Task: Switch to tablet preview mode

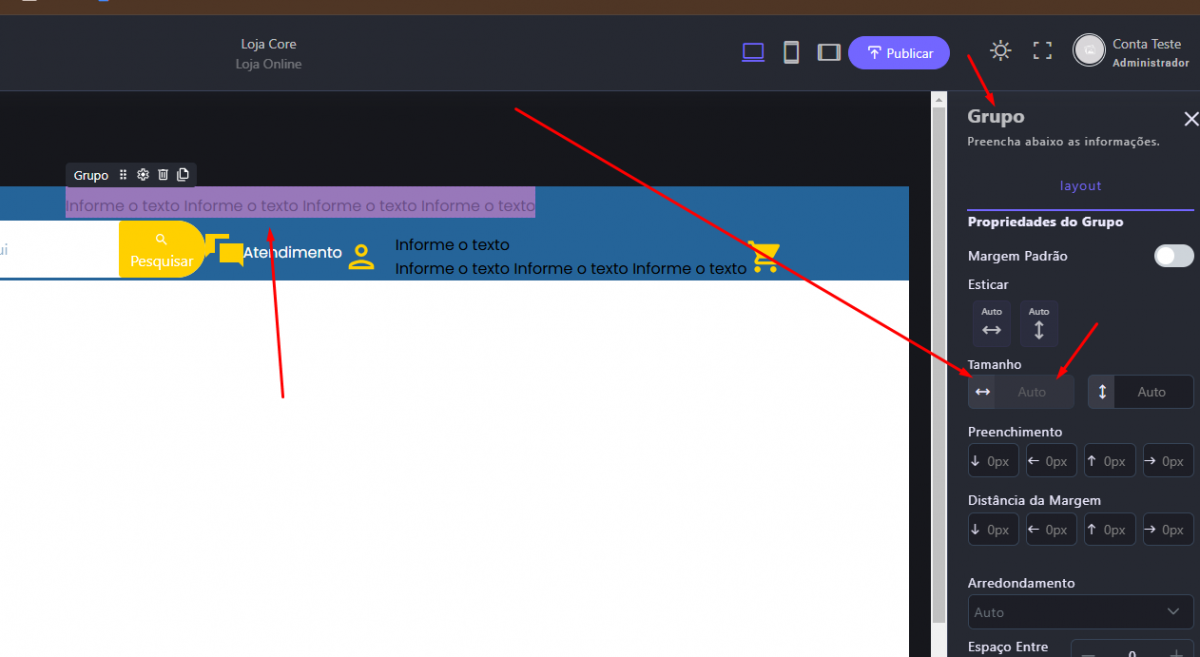Action: tap(828, 52)
